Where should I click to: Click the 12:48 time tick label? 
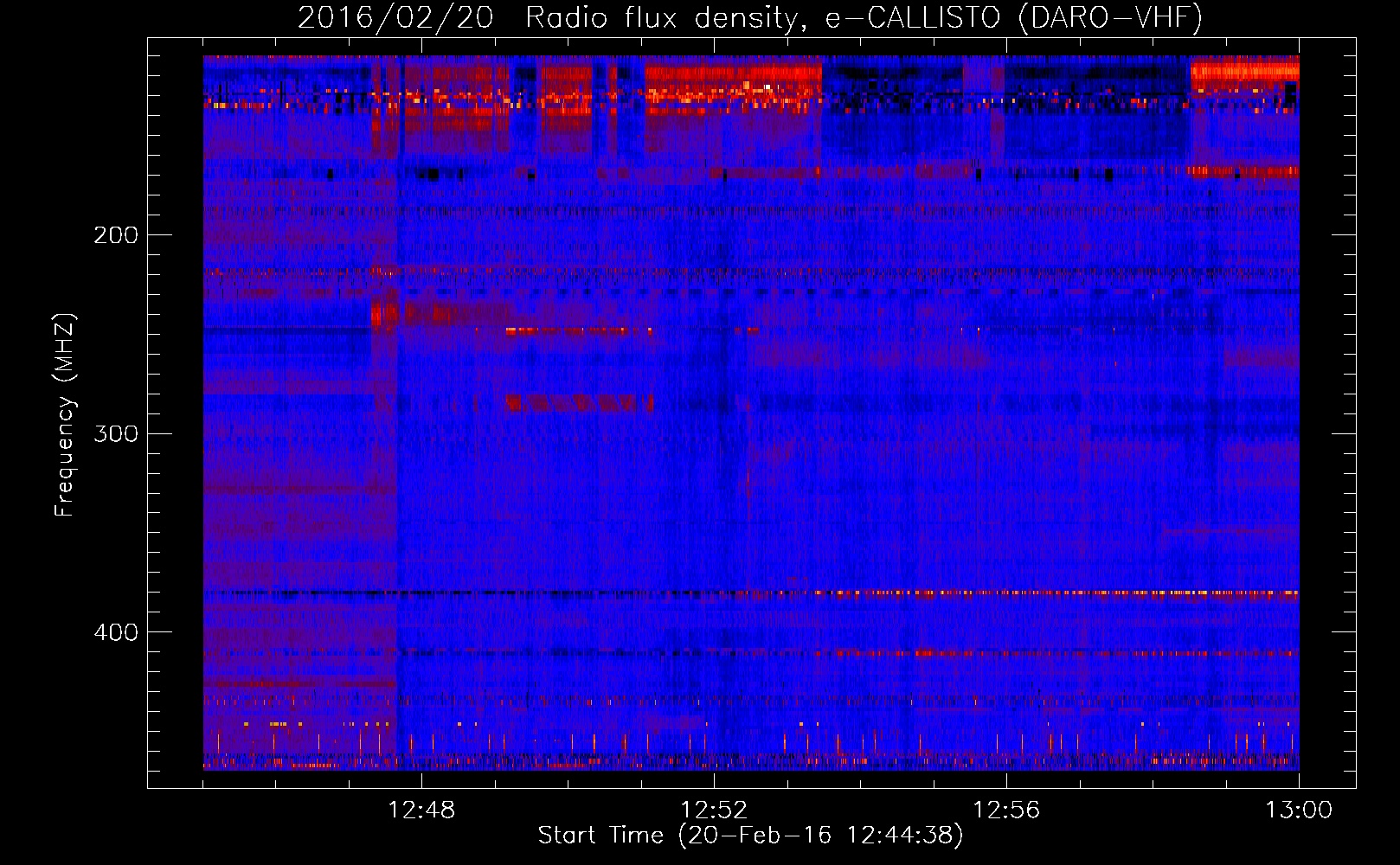[421, 811]
